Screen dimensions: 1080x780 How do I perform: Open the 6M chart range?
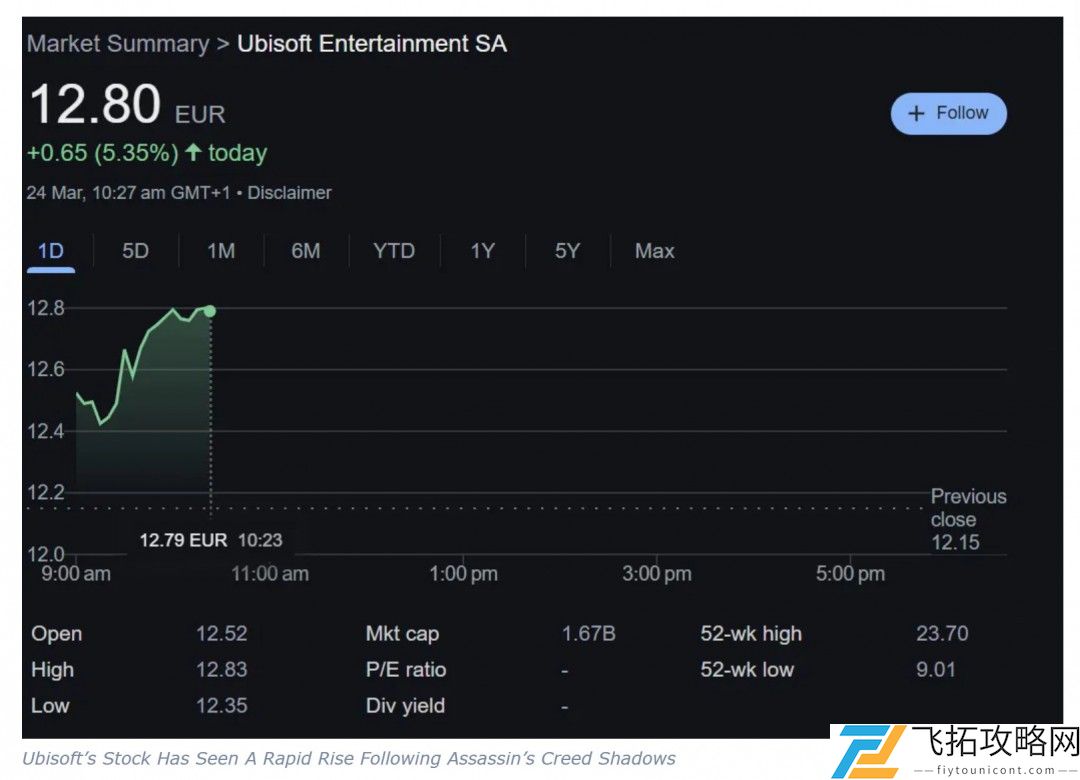point(306,251)
